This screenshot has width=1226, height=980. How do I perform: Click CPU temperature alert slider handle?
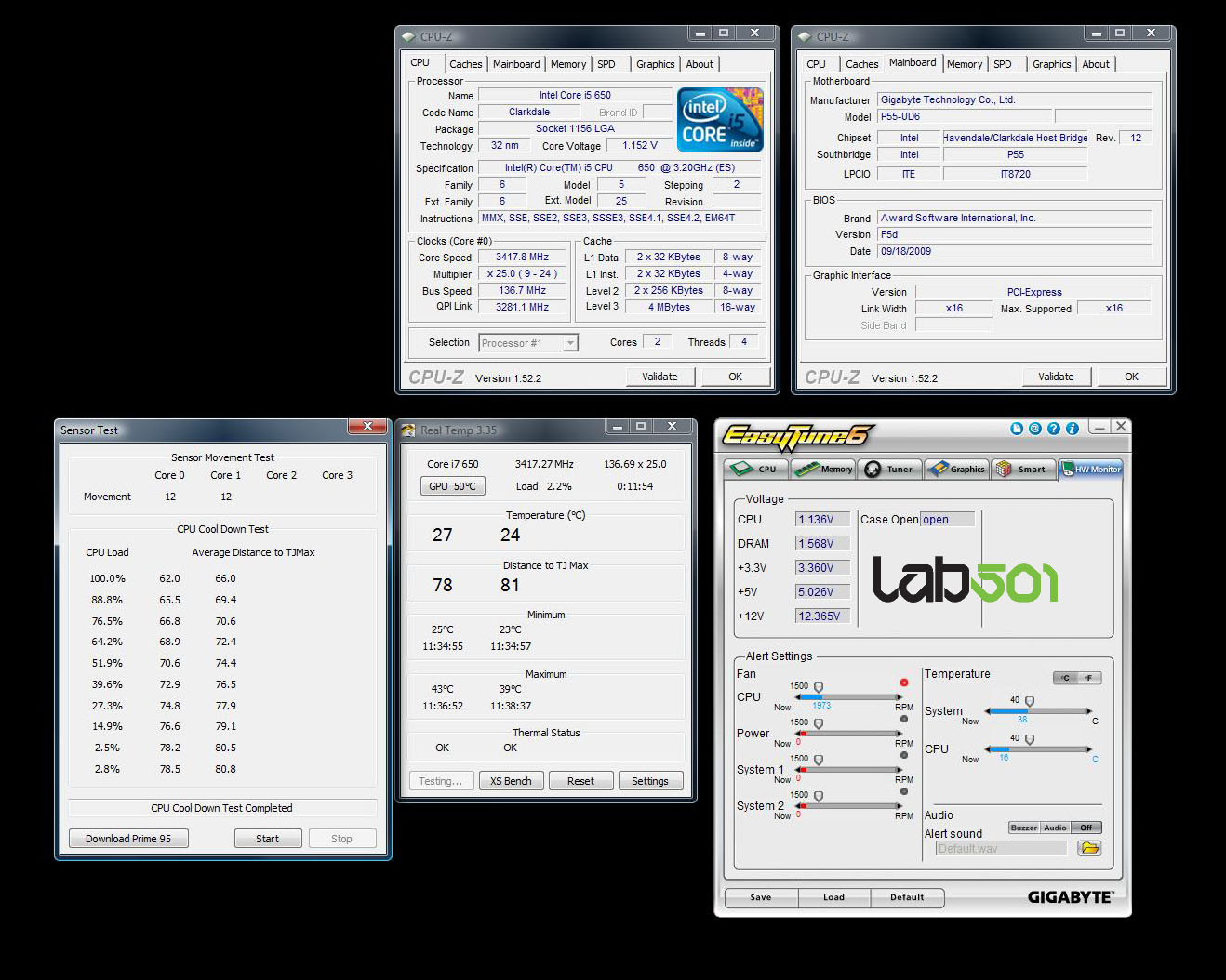[x=1030, y=740]
